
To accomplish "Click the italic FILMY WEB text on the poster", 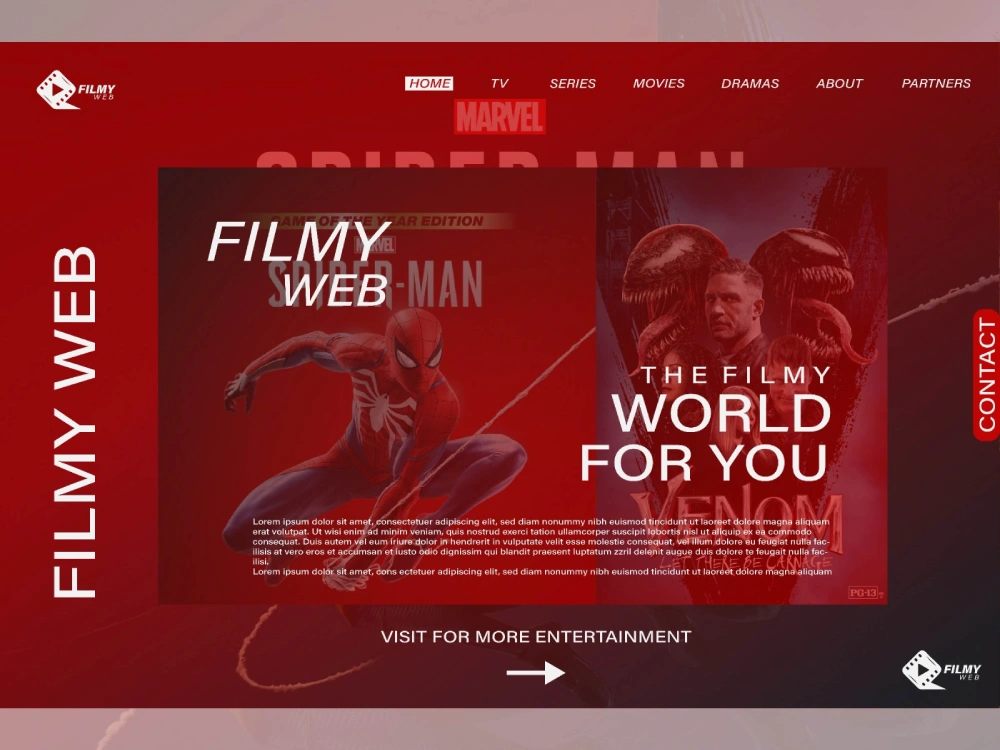I will pyautogui.click(x=298, y=263).
